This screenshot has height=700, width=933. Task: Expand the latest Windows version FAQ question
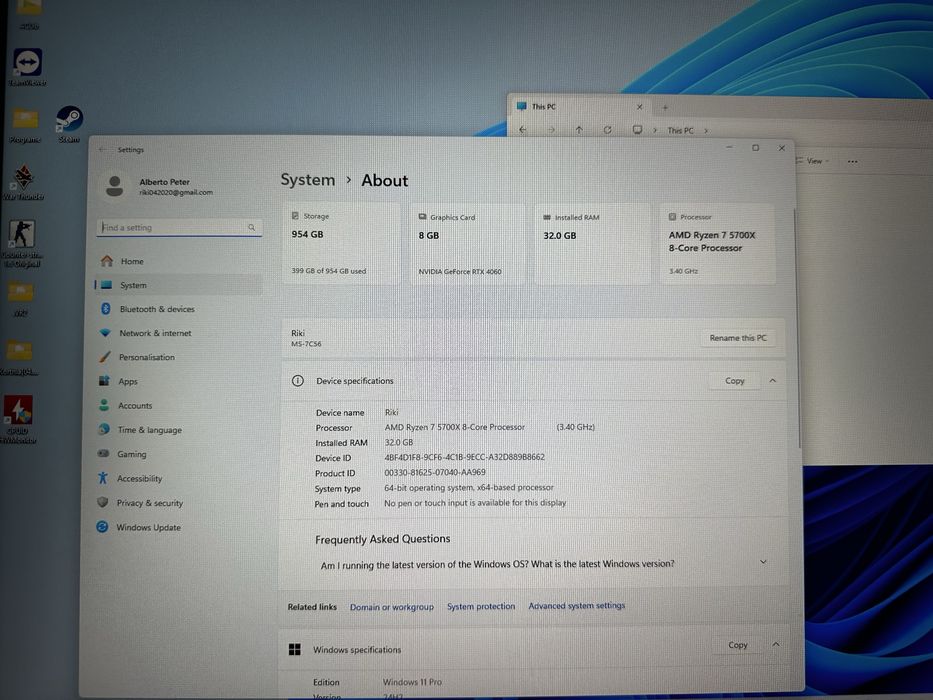(x=763, y=562)
